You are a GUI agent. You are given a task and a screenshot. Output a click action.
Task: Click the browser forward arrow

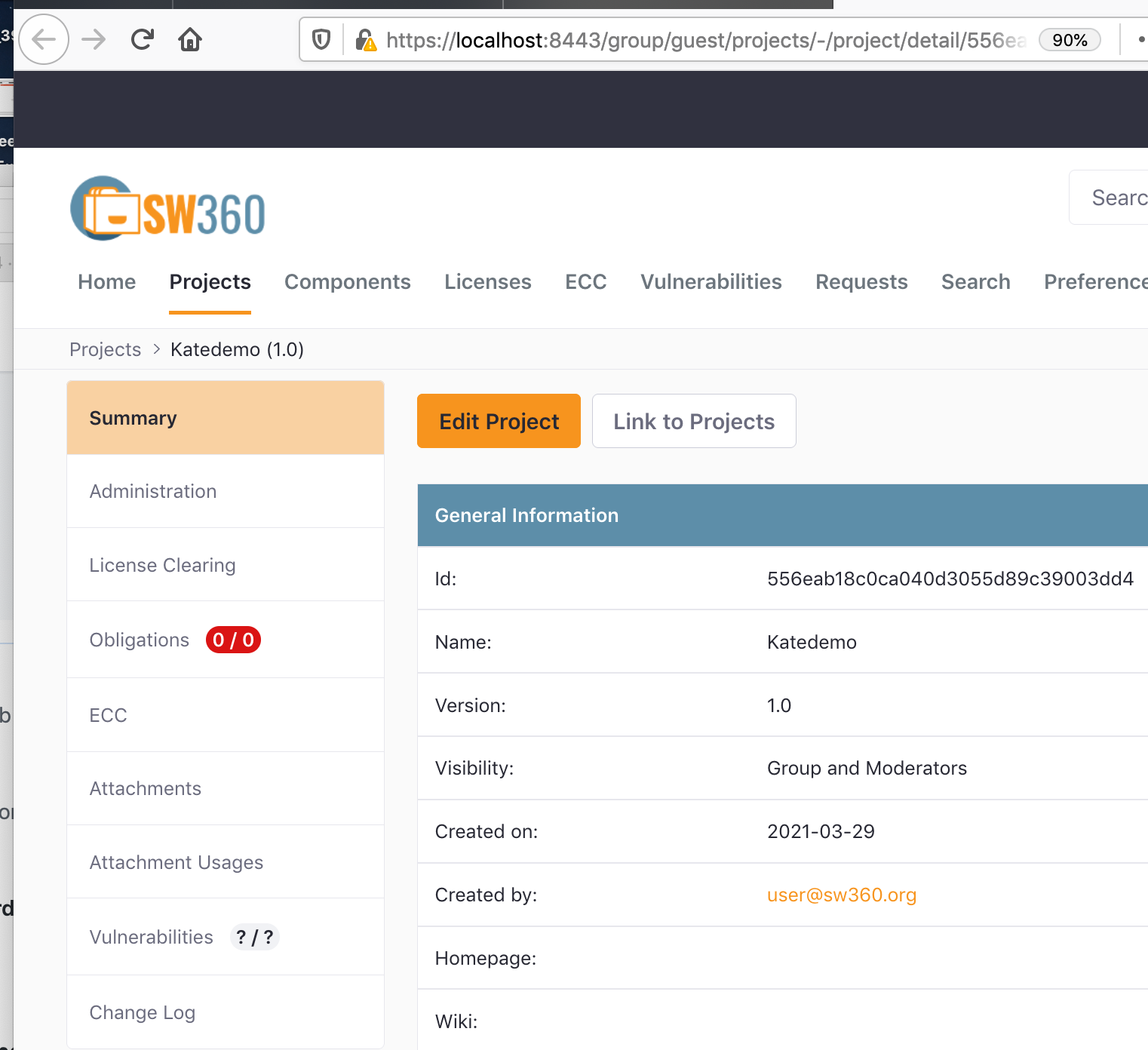tap(94, 39)
